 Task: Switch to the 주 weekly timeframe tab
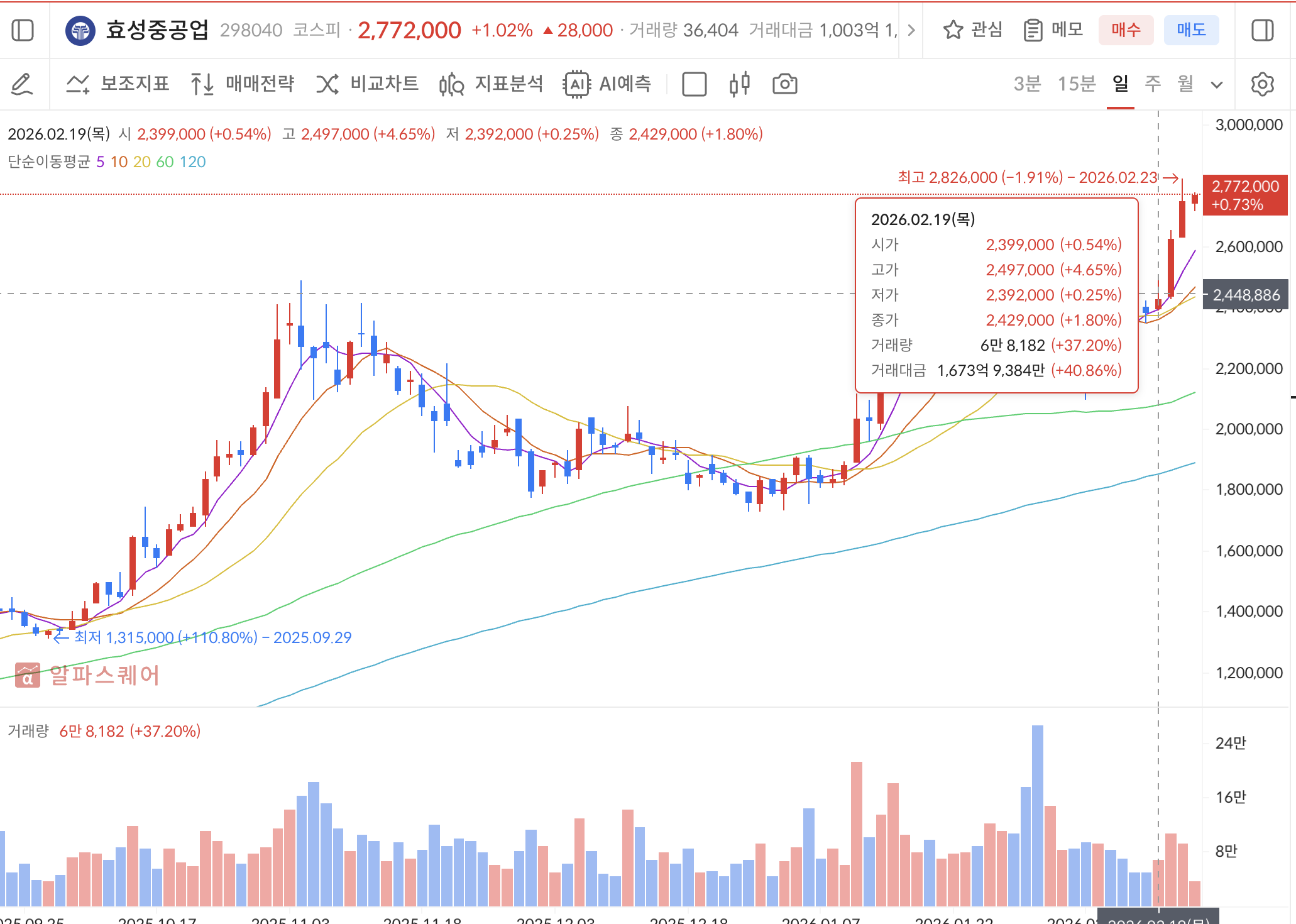click(x=1154, y=84)
